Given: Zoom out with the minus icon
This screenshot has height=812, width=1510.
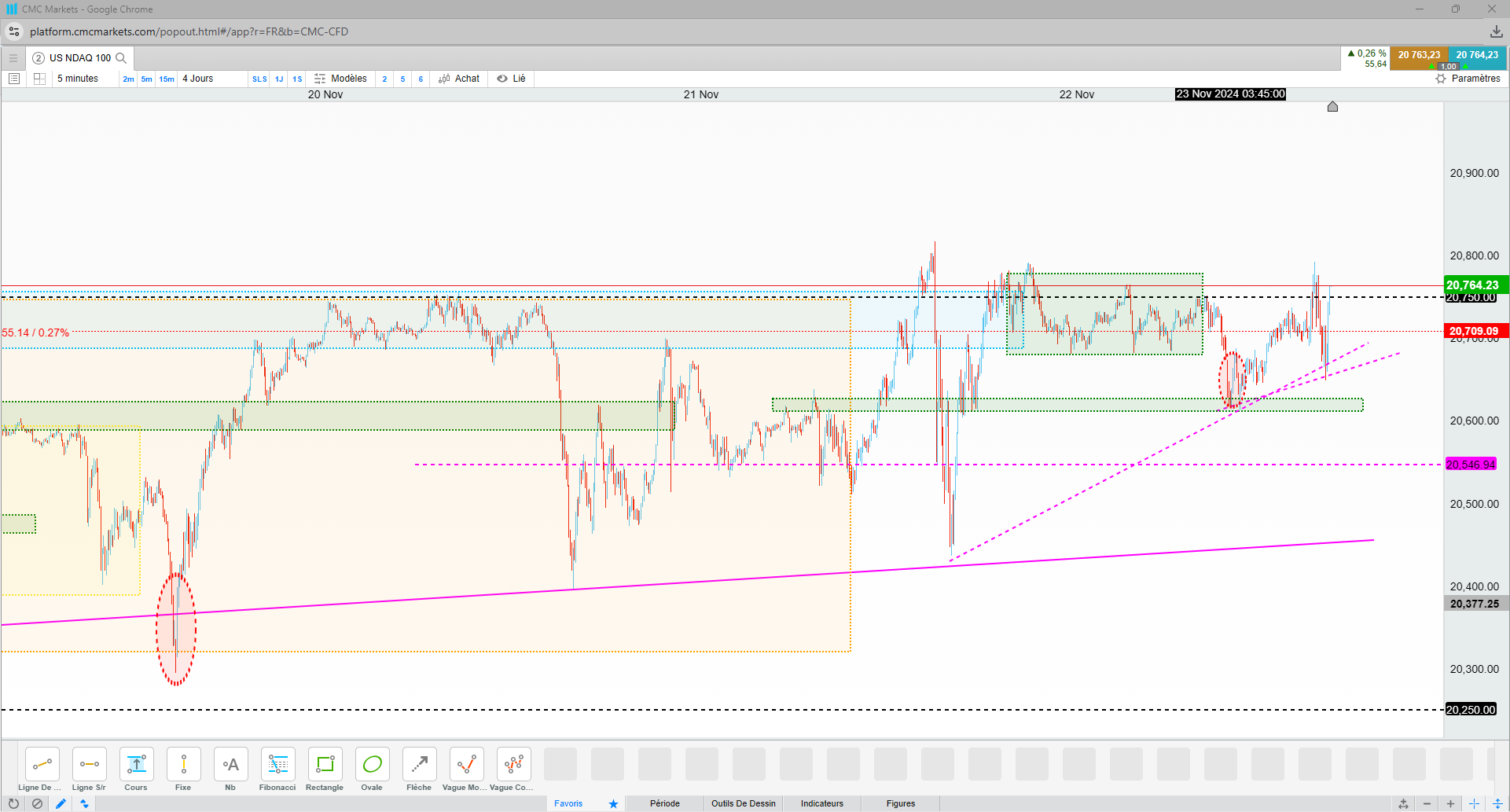Looking at the screenshot, I should click(1427, 803).
